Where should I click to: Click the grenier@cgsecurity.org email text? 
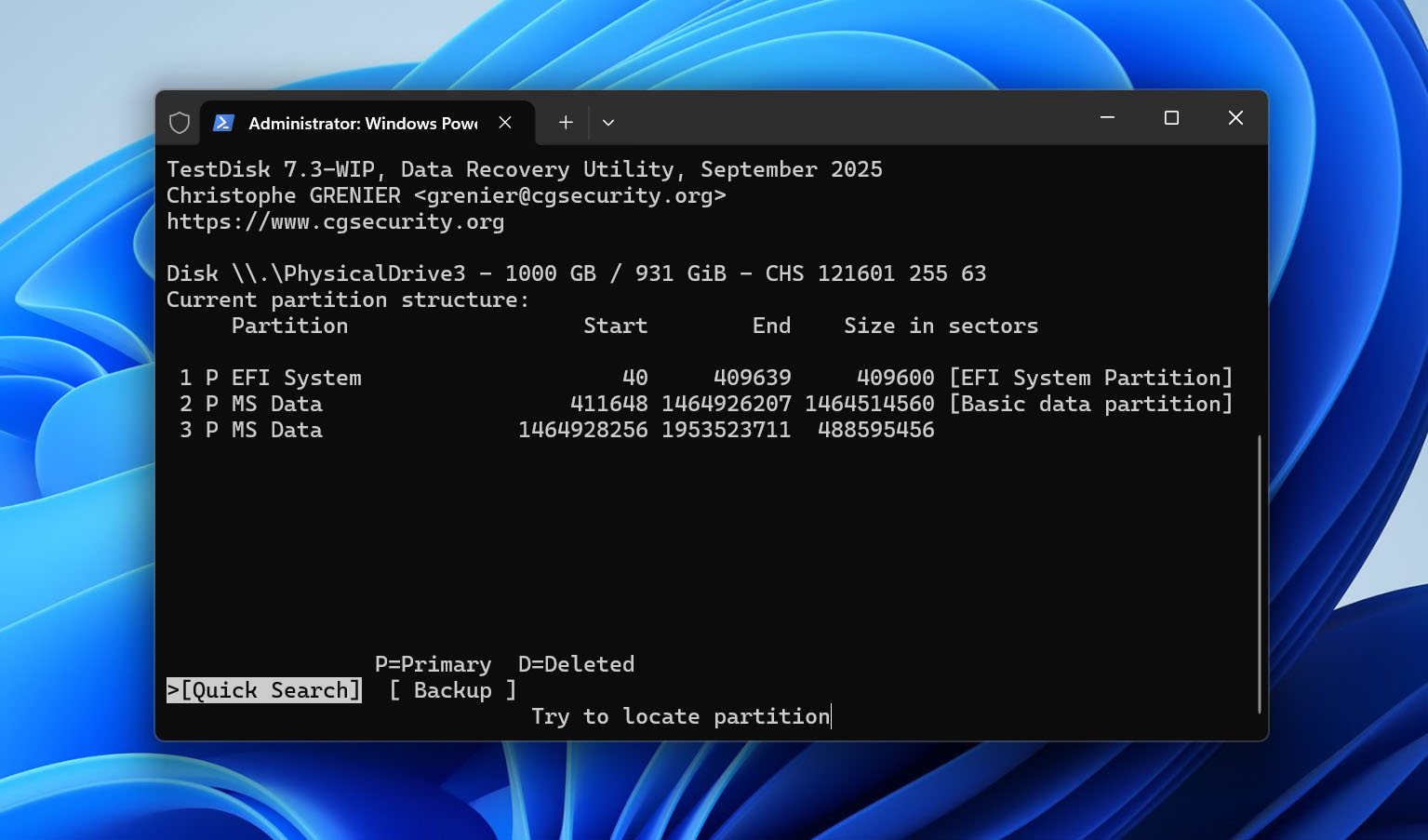[x=570, y=195]
